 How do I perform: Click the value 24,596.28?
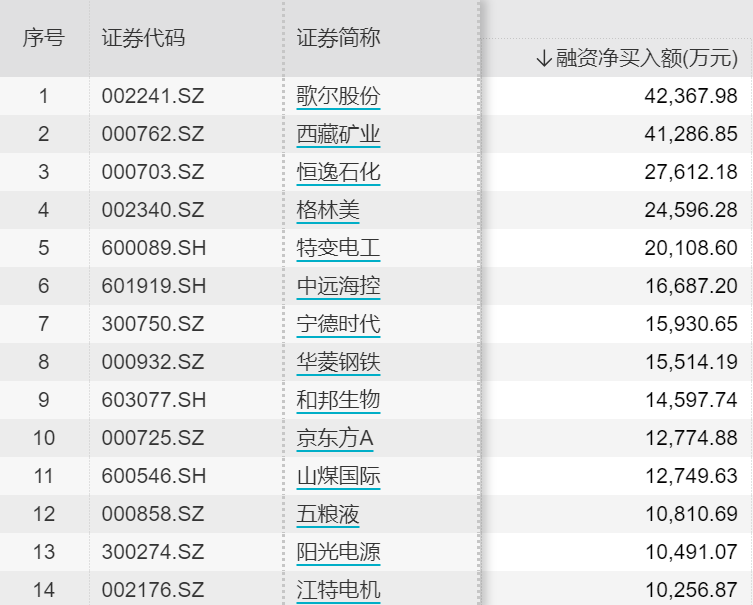point(691,210)
